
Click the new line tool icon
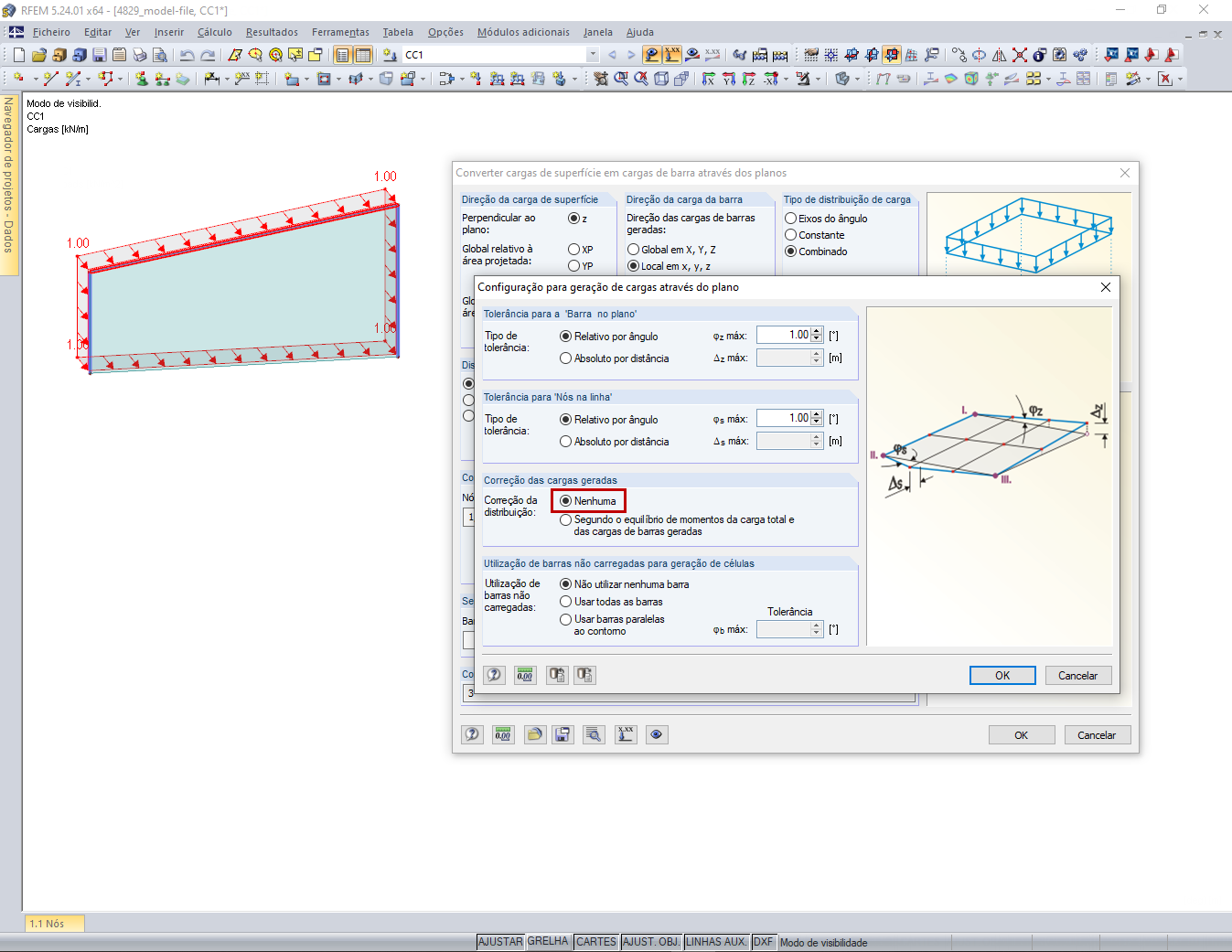(x=51, y=80)
